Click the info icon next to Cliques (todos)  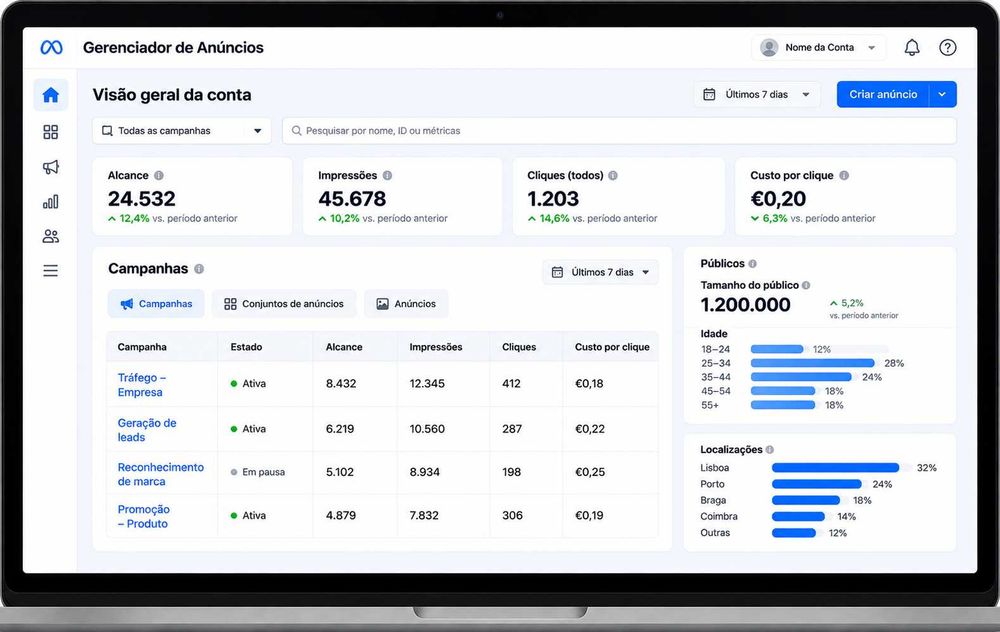click(x=613, y=175)
